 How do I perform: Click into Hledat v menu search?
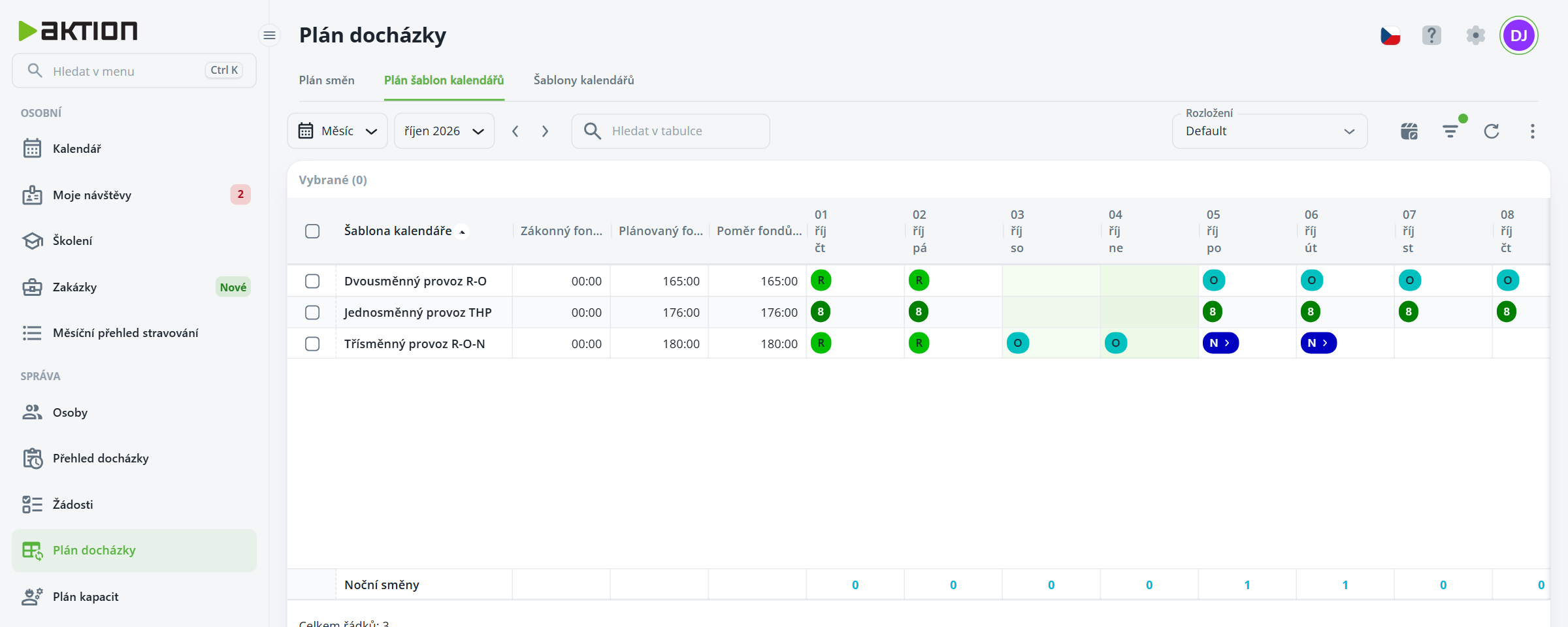click(134, 71)
